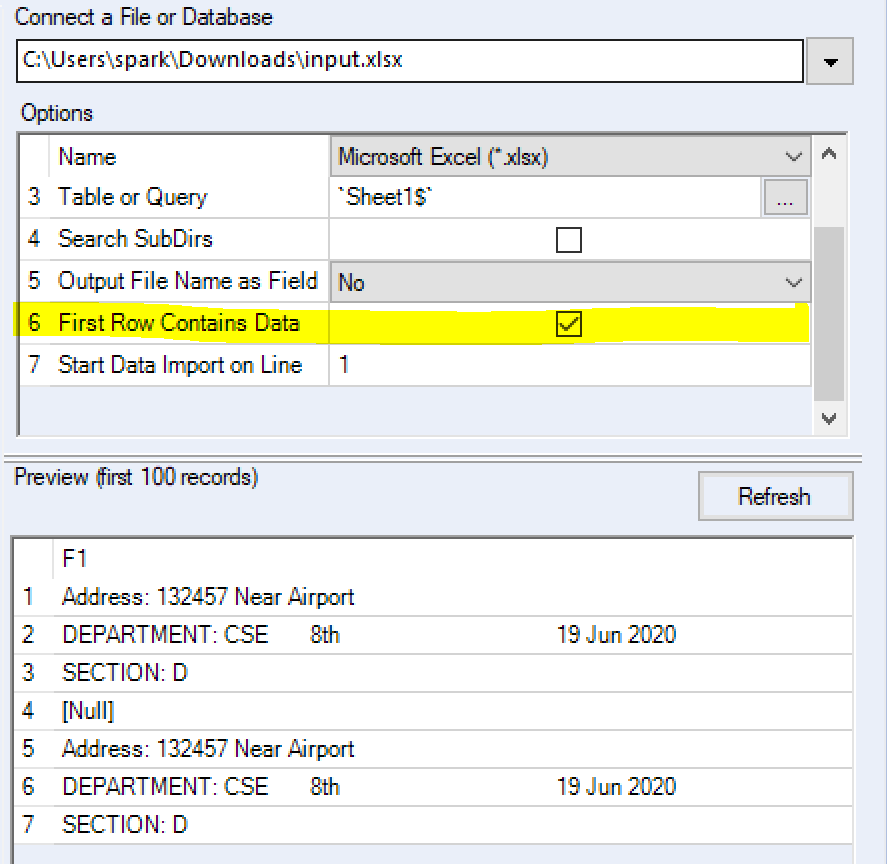Refresh the preview records
Viewport: 887px width, 864px height.
click(x=775, y=496)
